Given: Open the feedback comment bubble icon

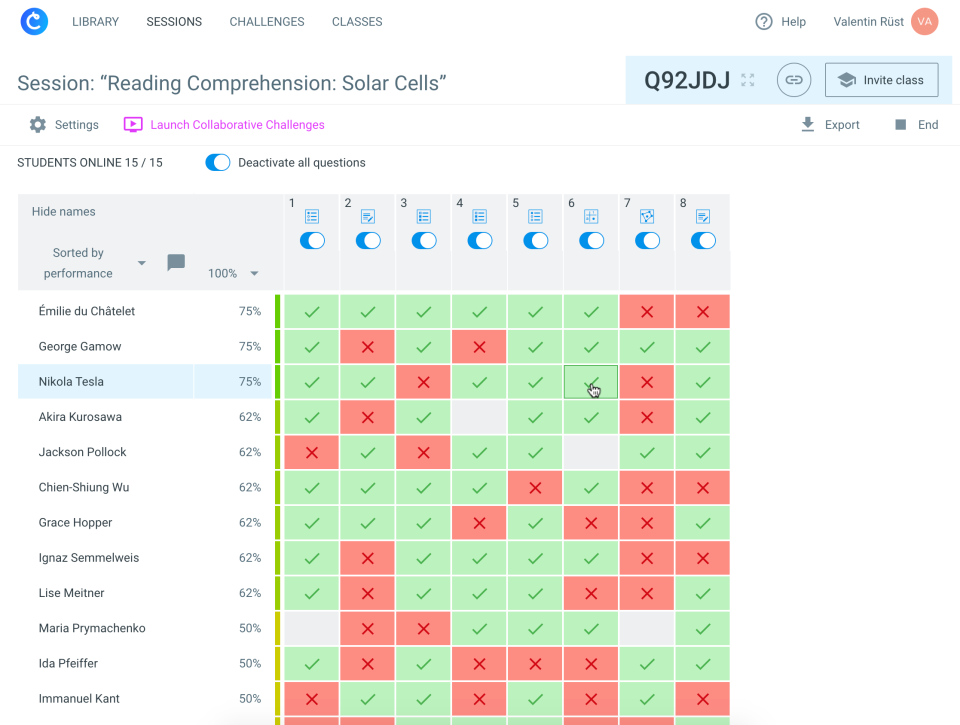Looking at the screenshot, I should (x=176, y=262).
